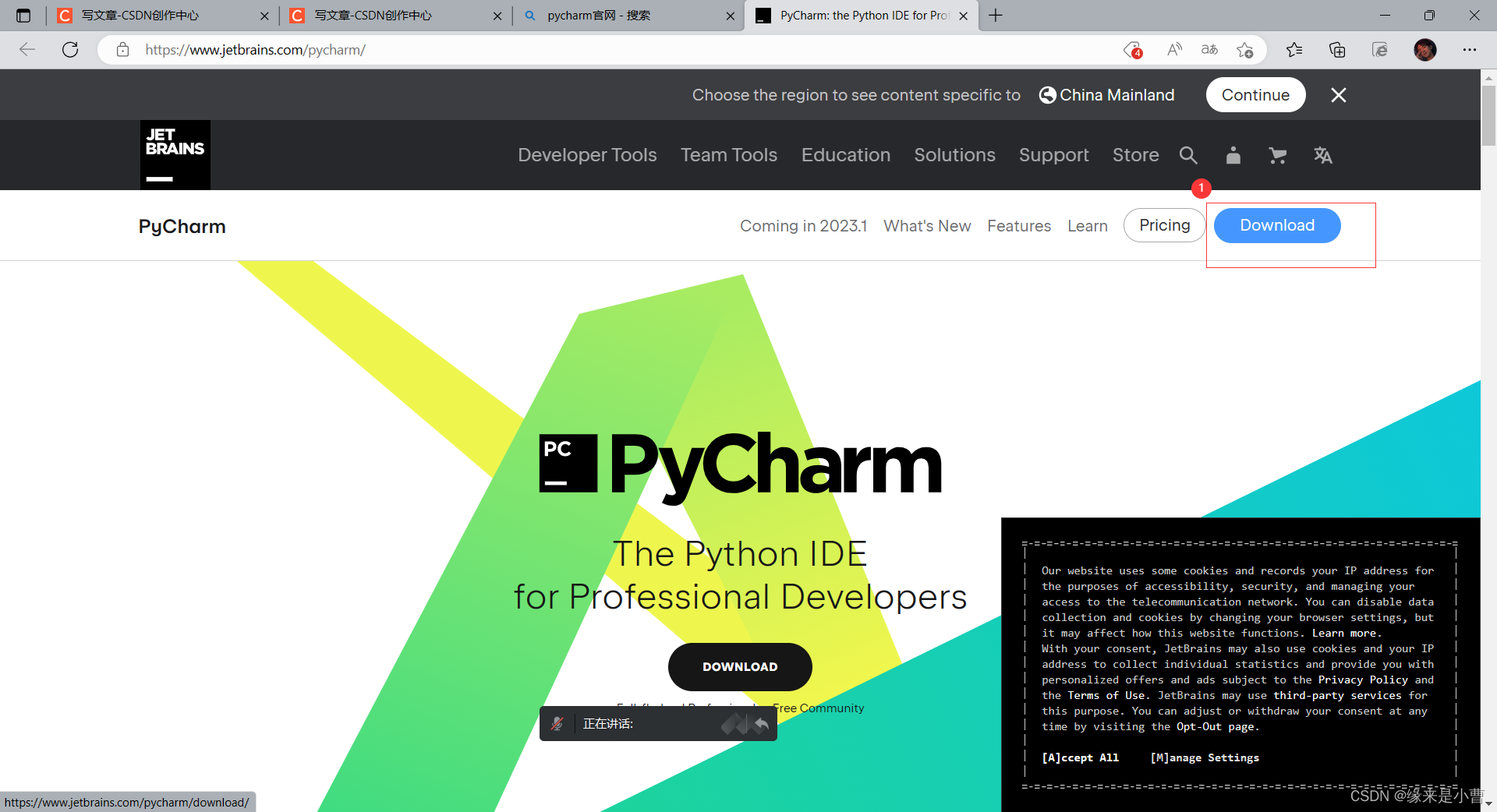Screen dimensions: 1497x812
Task: Click the JetBrains account person icon
Action: click(1233, 155)
